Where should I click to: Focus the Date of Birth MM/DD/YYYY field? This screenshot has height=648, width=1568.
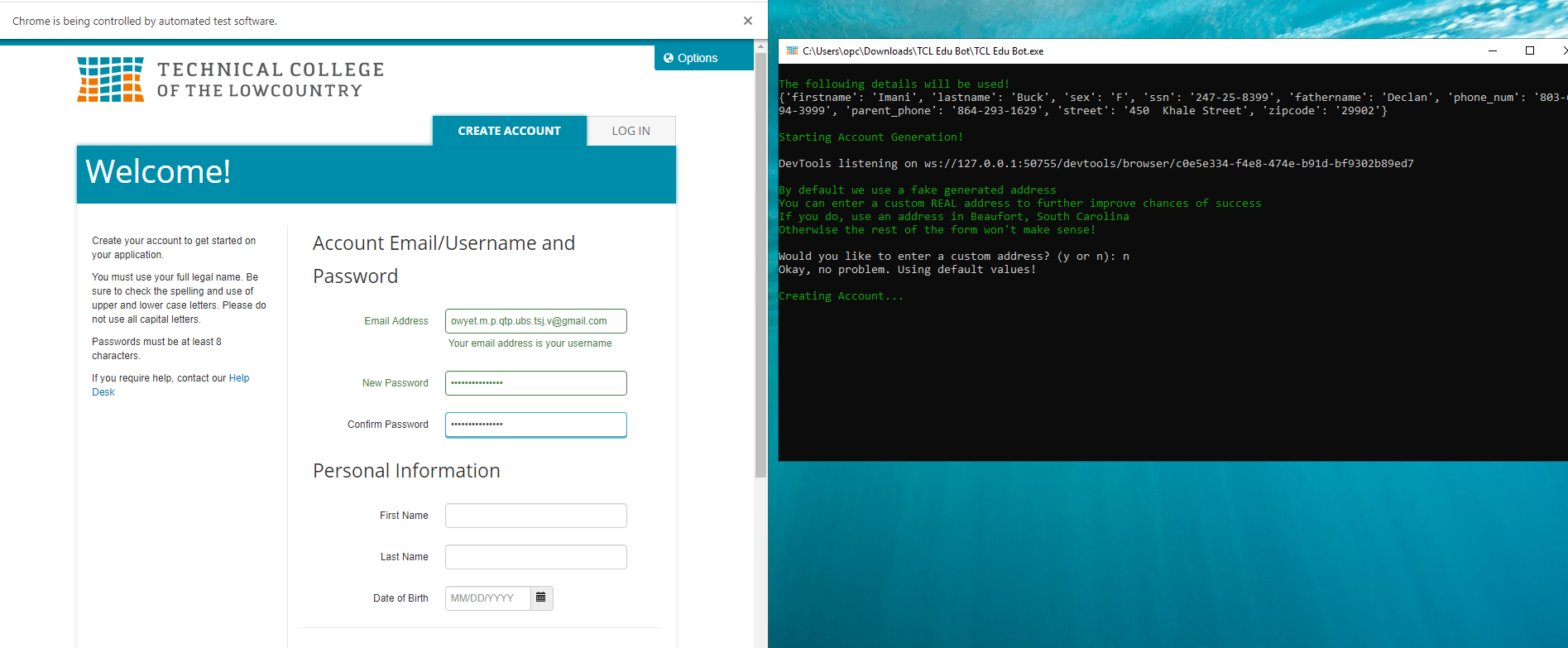click(487, 598)
